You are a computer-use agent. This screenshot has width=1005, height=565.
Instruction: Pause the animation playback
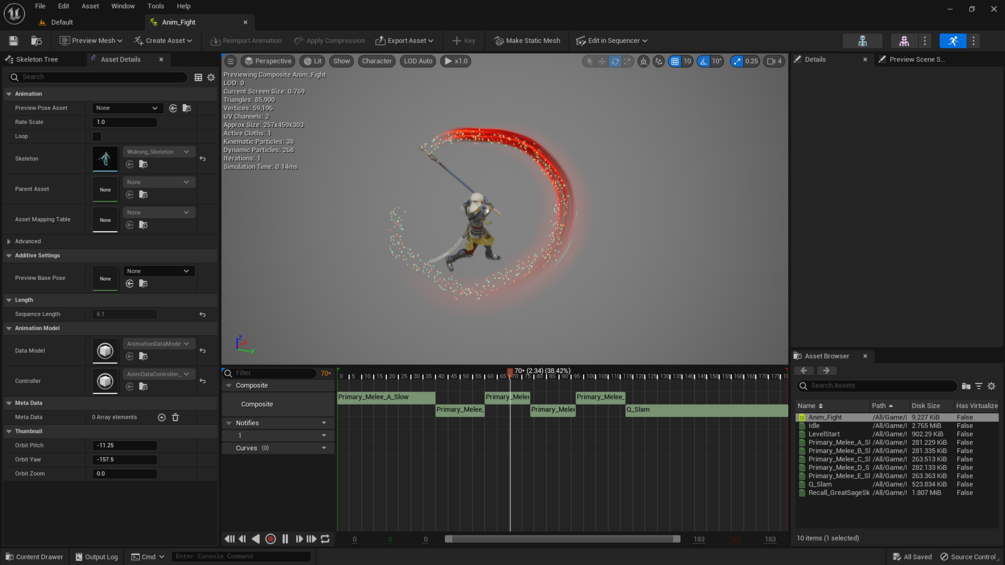285,539
